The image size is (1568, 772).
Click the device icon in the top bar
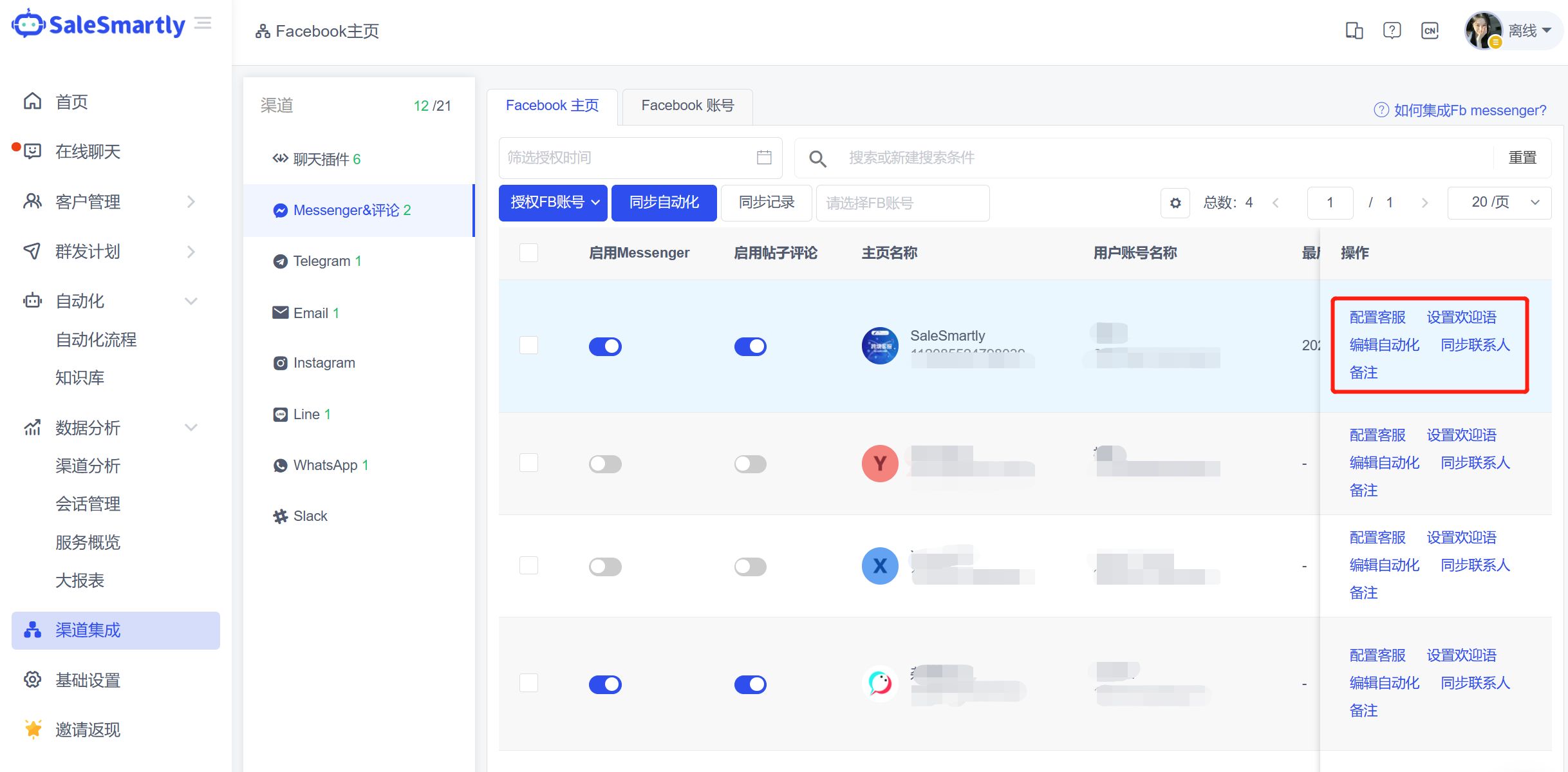tap(1354, 30)
